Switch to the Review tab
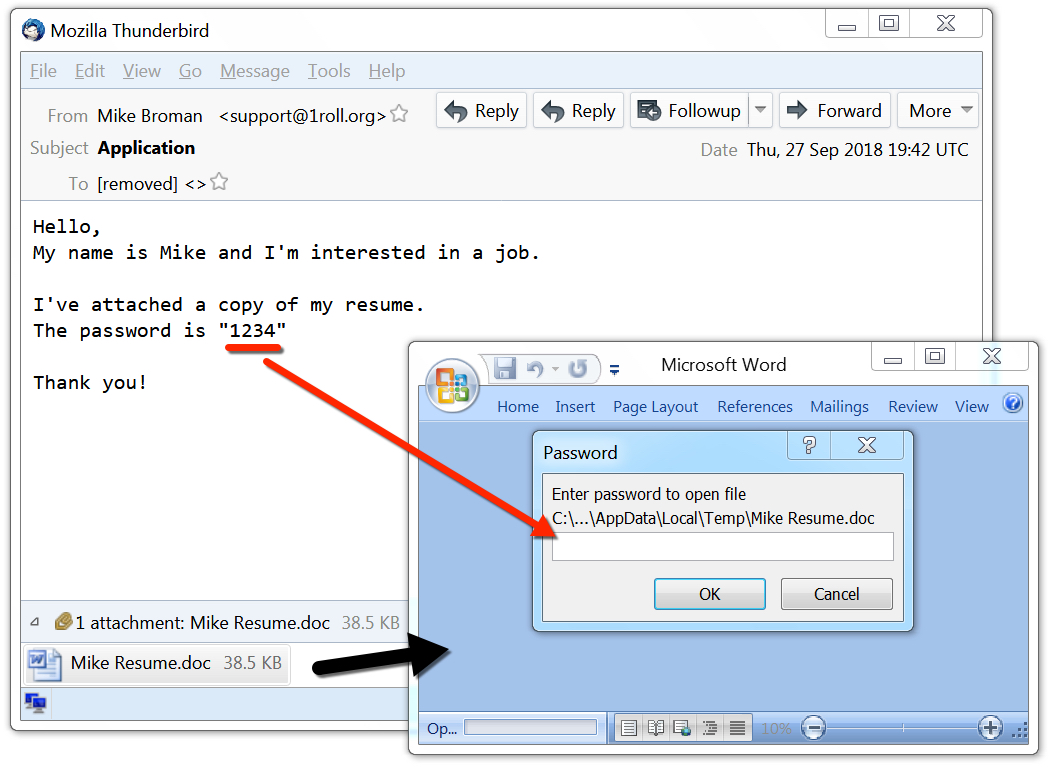Image resolution: width=1049 pixels, height=767 pixels. (x=913, y=407)
